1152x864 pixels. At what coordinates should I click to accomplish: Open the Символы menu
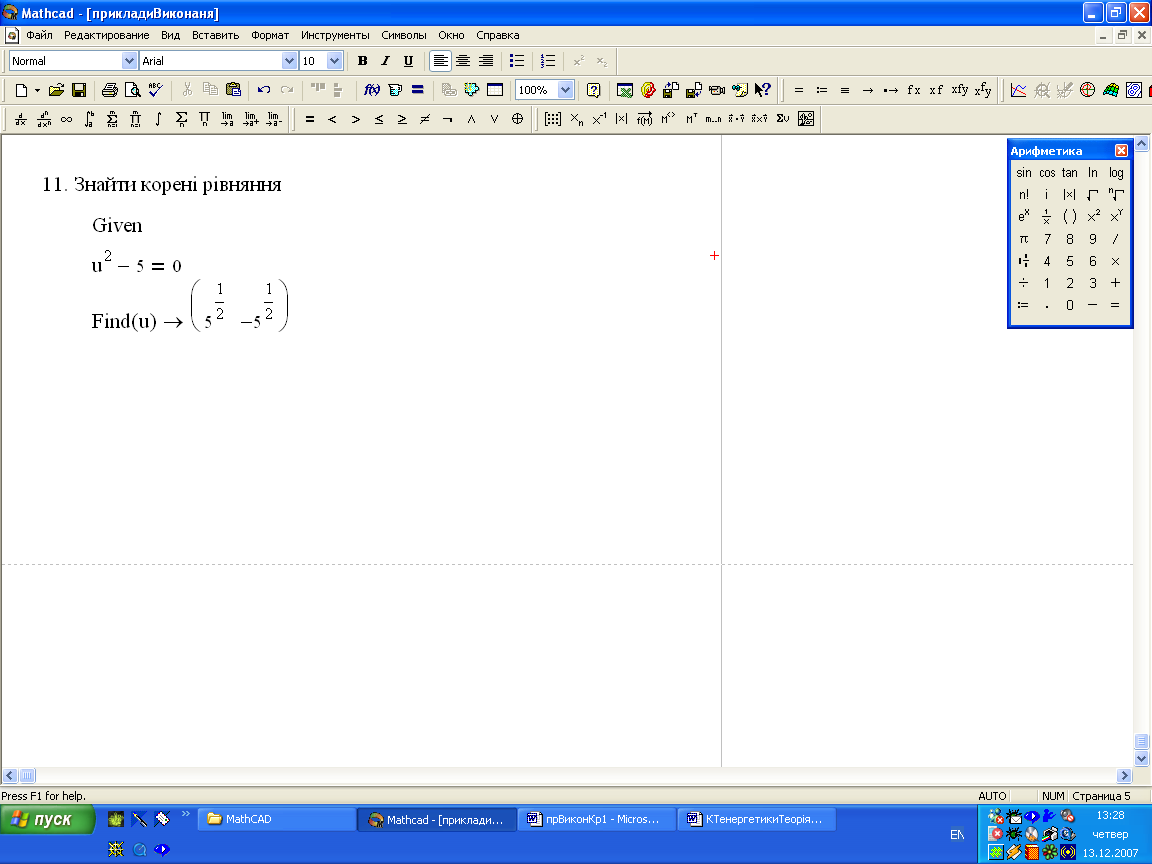403,35
